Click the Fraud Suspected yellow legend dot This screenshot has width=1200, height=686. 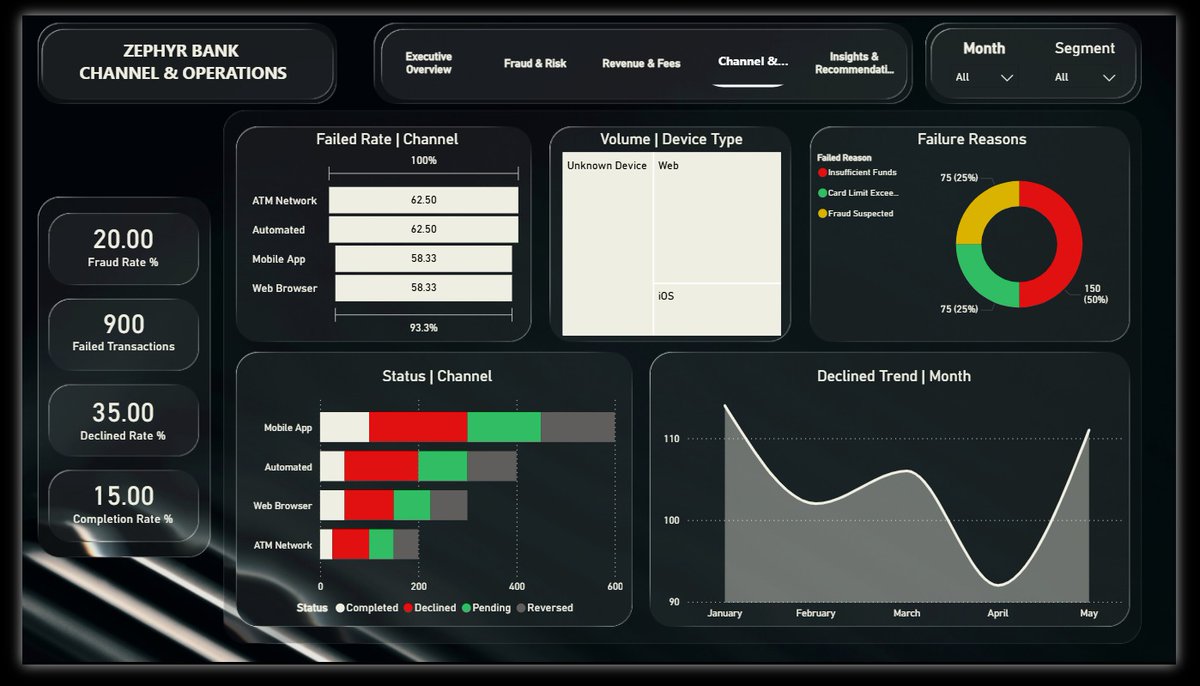click(x=822, y=213)
